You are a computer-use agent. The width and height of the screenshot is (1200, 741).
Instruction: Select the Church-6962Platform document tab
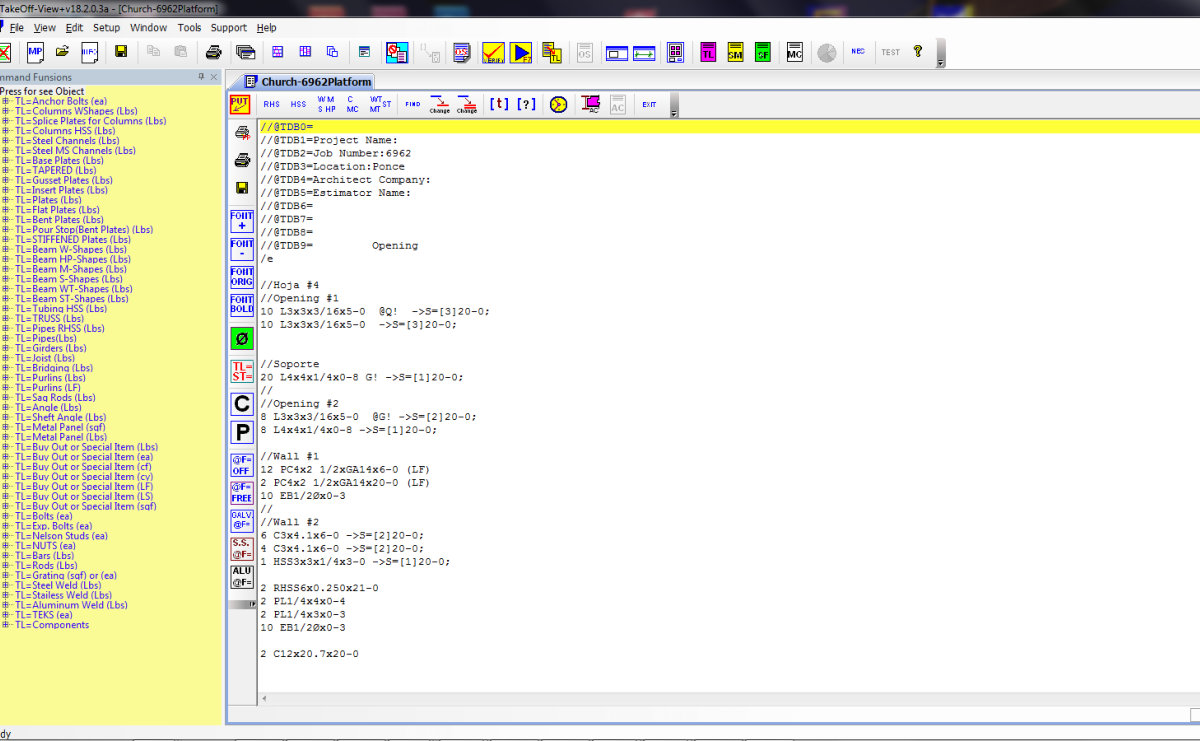308,82
